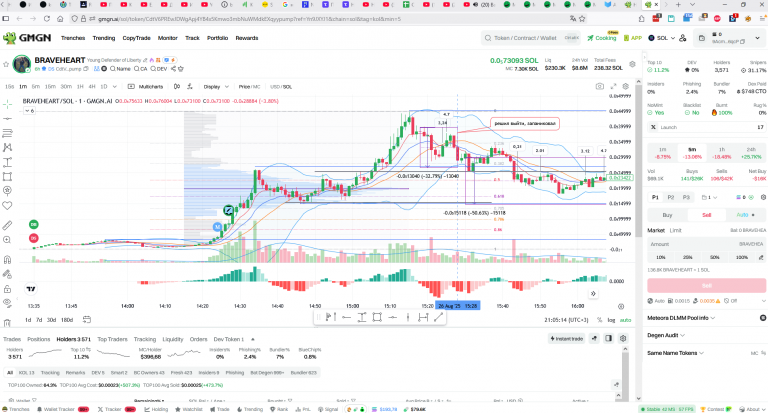Select the P2 preset
Viewport: 768px width, 413px height.
pyautogui.click(x=671, y=197)
